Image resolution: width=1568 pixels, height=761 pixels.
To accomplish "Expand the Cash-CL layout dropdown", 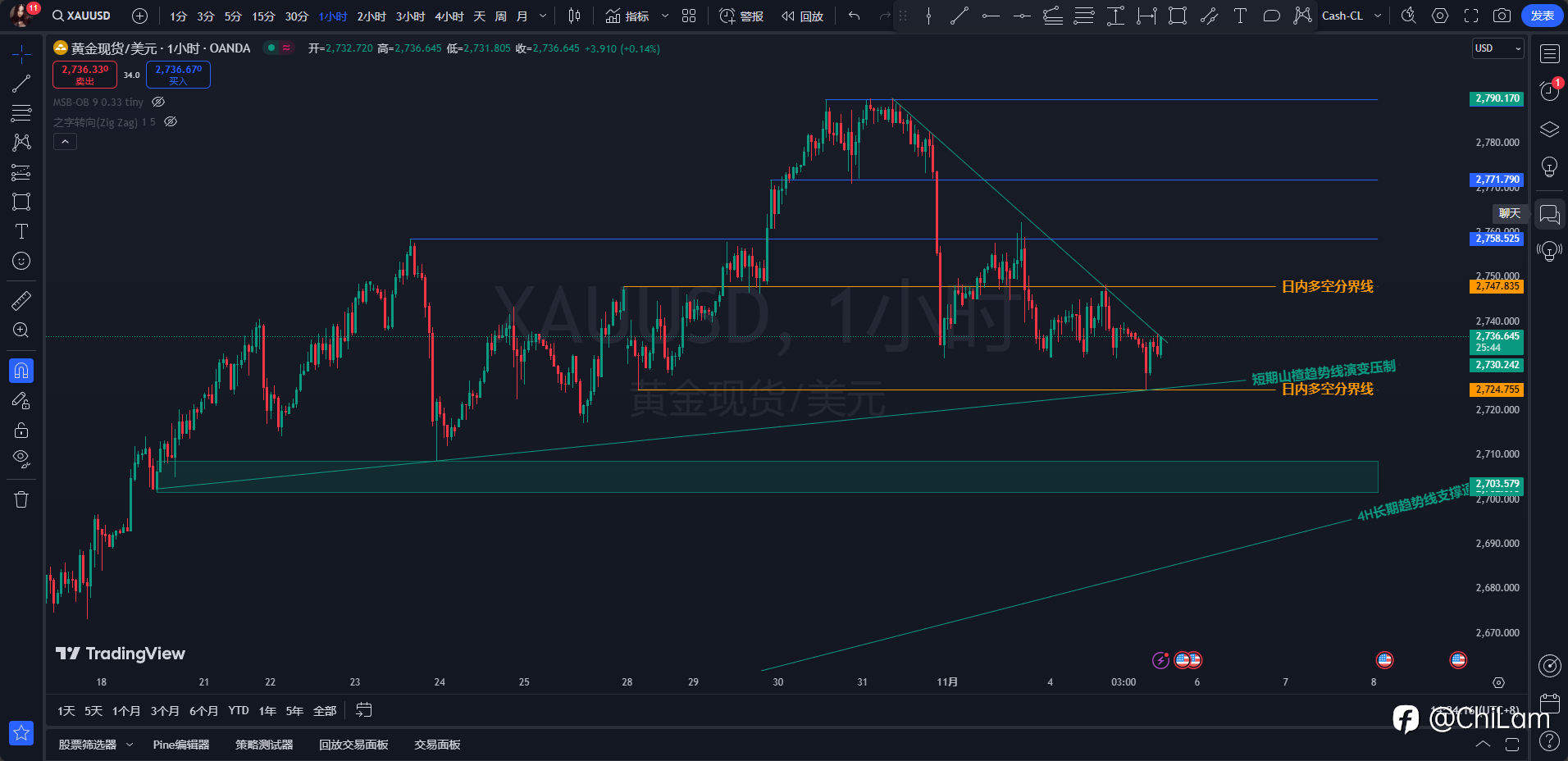I will tap(1378, 16).
